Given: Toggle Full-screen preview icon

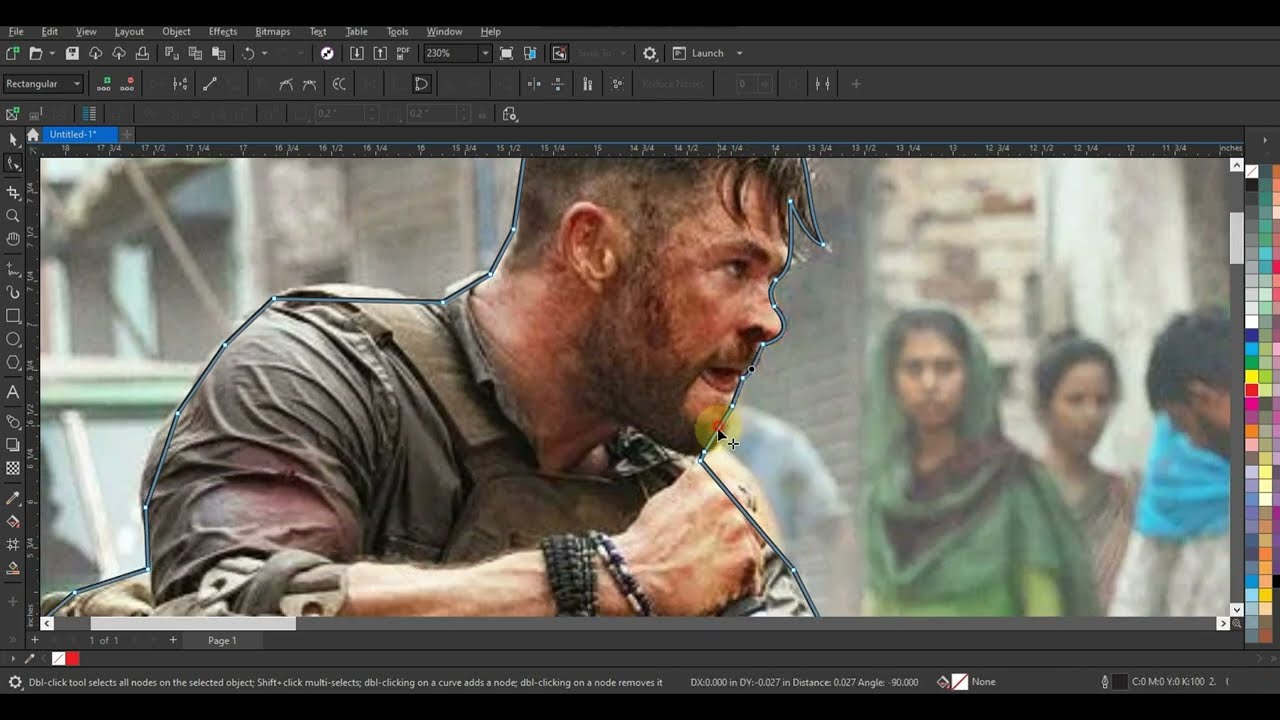Looking at the screenshot, I should (x=507, y=53).
